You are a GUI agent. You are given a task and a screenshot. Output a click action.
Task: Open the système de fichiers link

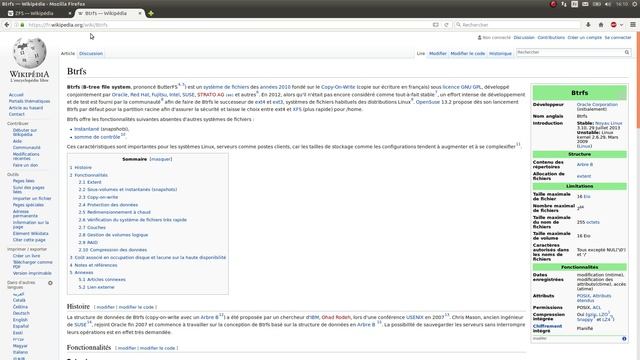226,87
